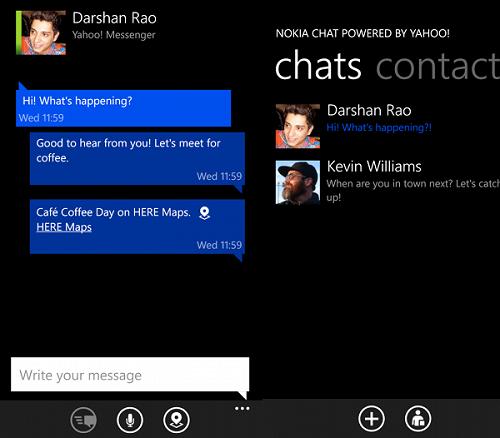This screenshot has height=438, width=500.
Task: Tap the "When are you in town next" preview text
Action: coord(413,190)
